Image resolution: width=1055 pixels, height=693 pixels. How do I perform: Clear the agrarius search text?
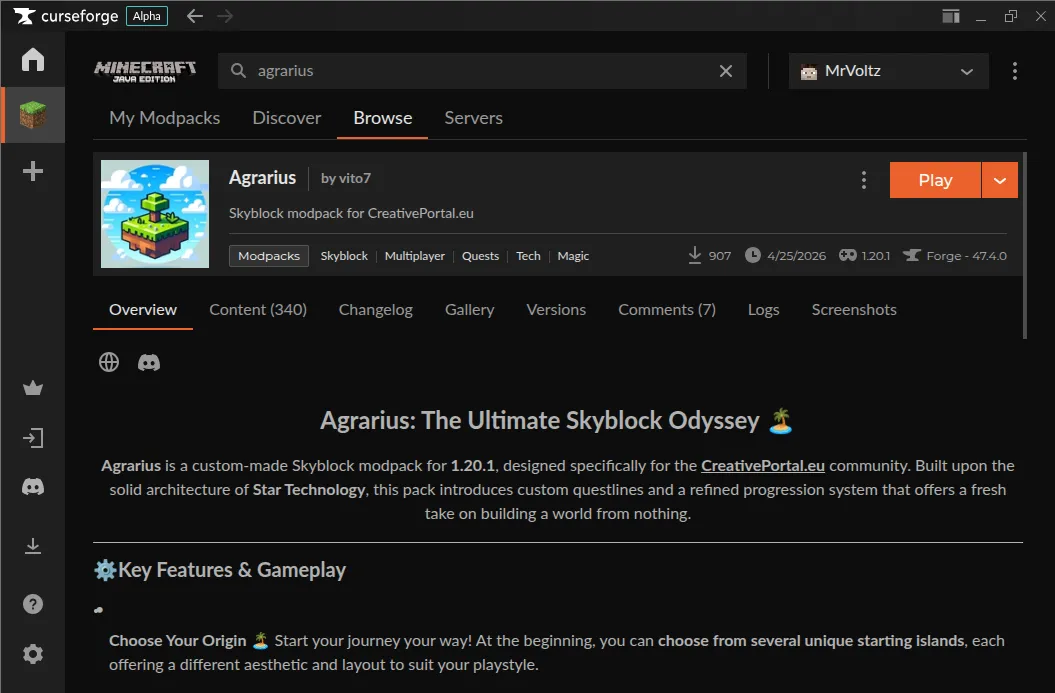coord(725,71)
